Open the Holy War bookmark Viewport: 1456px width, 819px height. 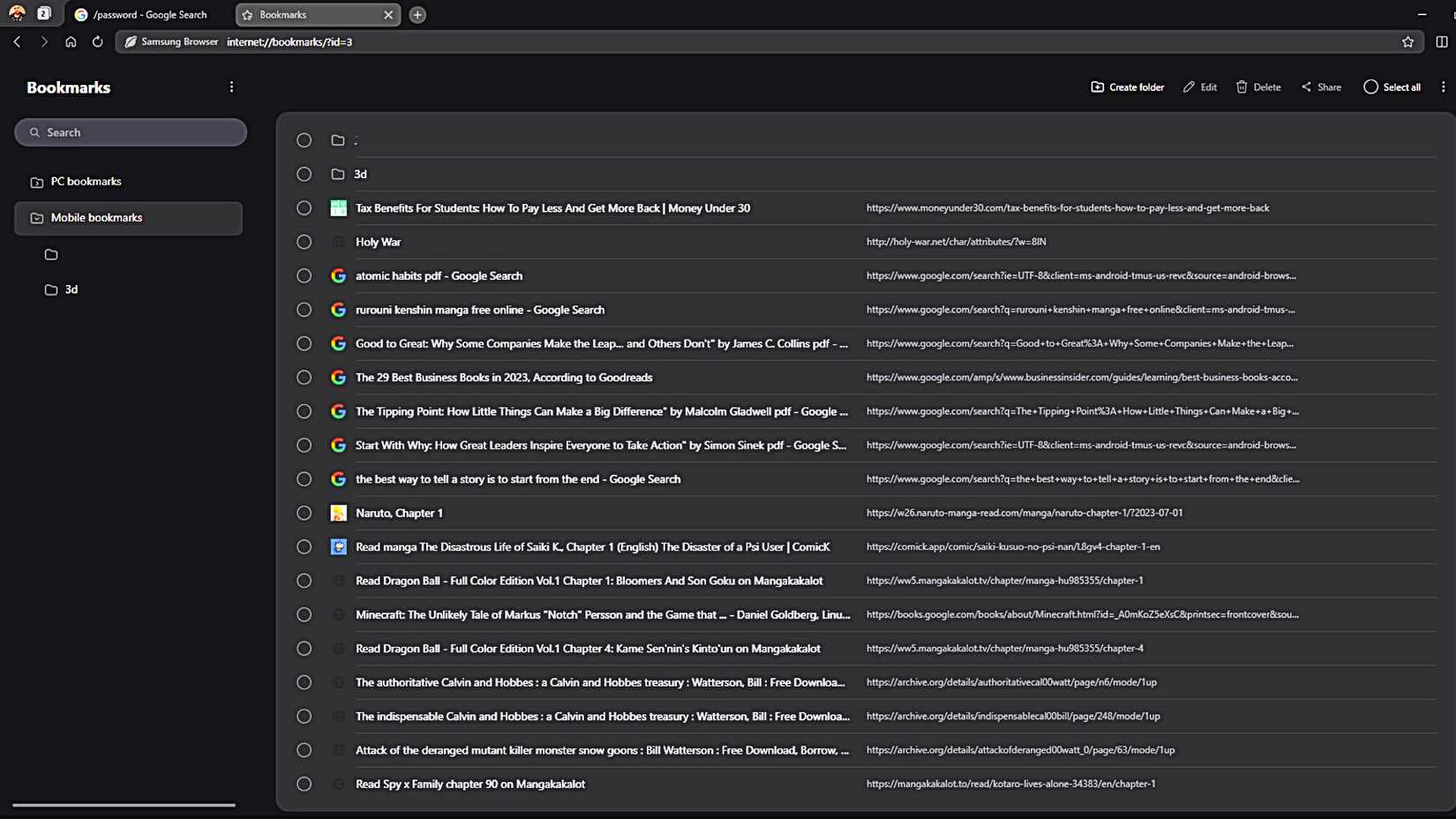click(378, 242)
